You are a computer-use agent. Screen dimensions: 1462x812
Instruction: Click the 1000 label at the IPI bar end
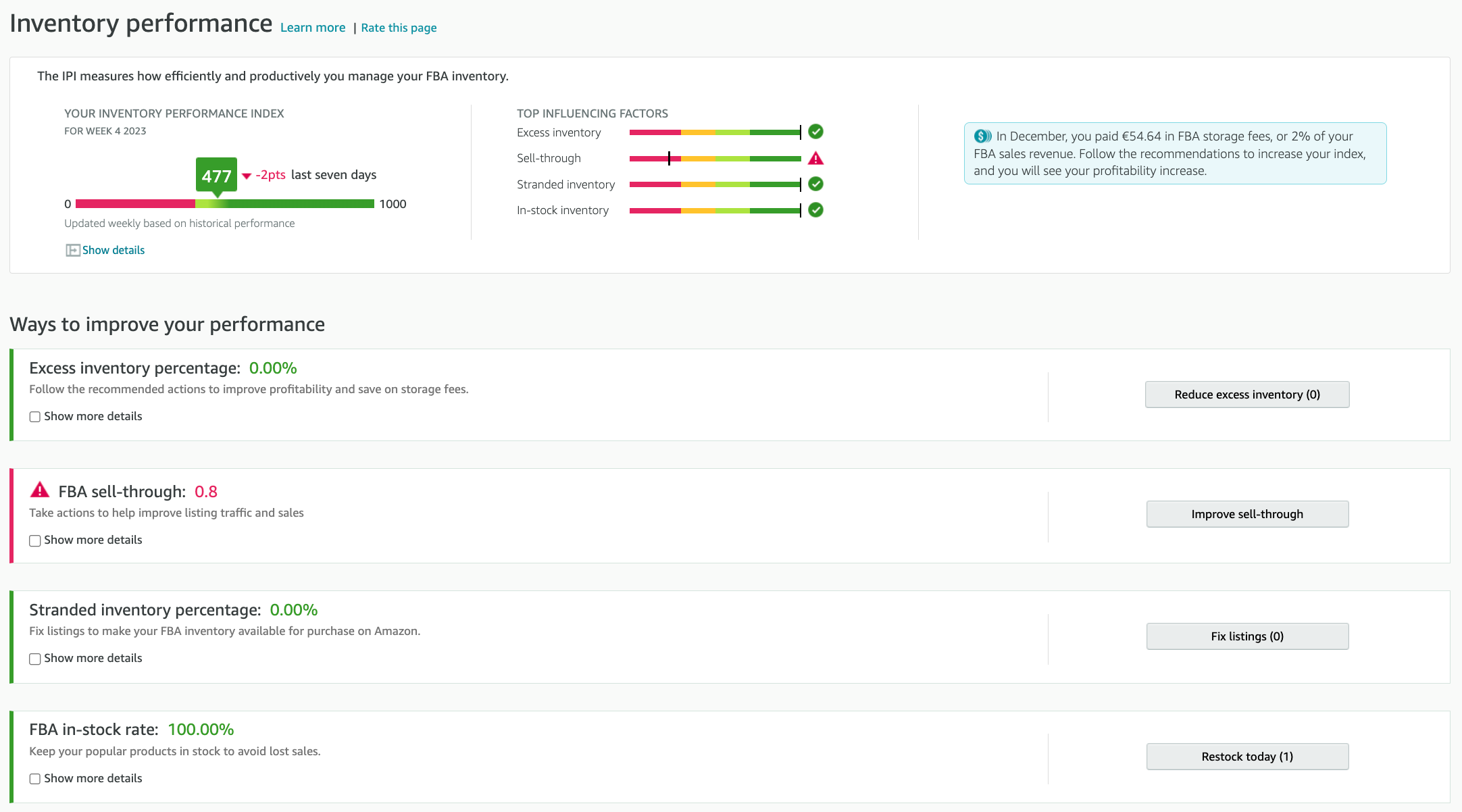[x=393, y=204]
